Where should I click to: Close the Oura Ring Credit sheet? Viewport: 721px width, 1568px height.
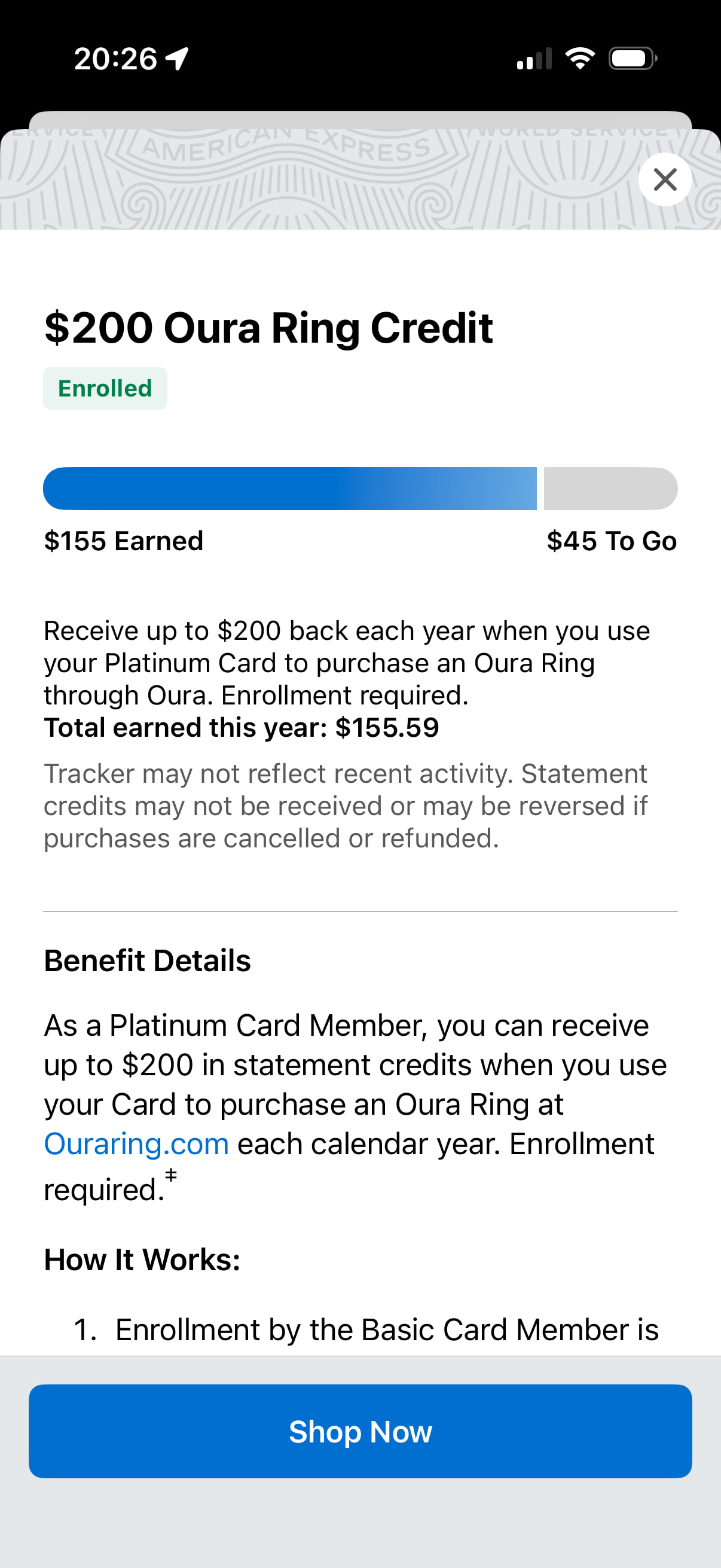pos(664,179)
